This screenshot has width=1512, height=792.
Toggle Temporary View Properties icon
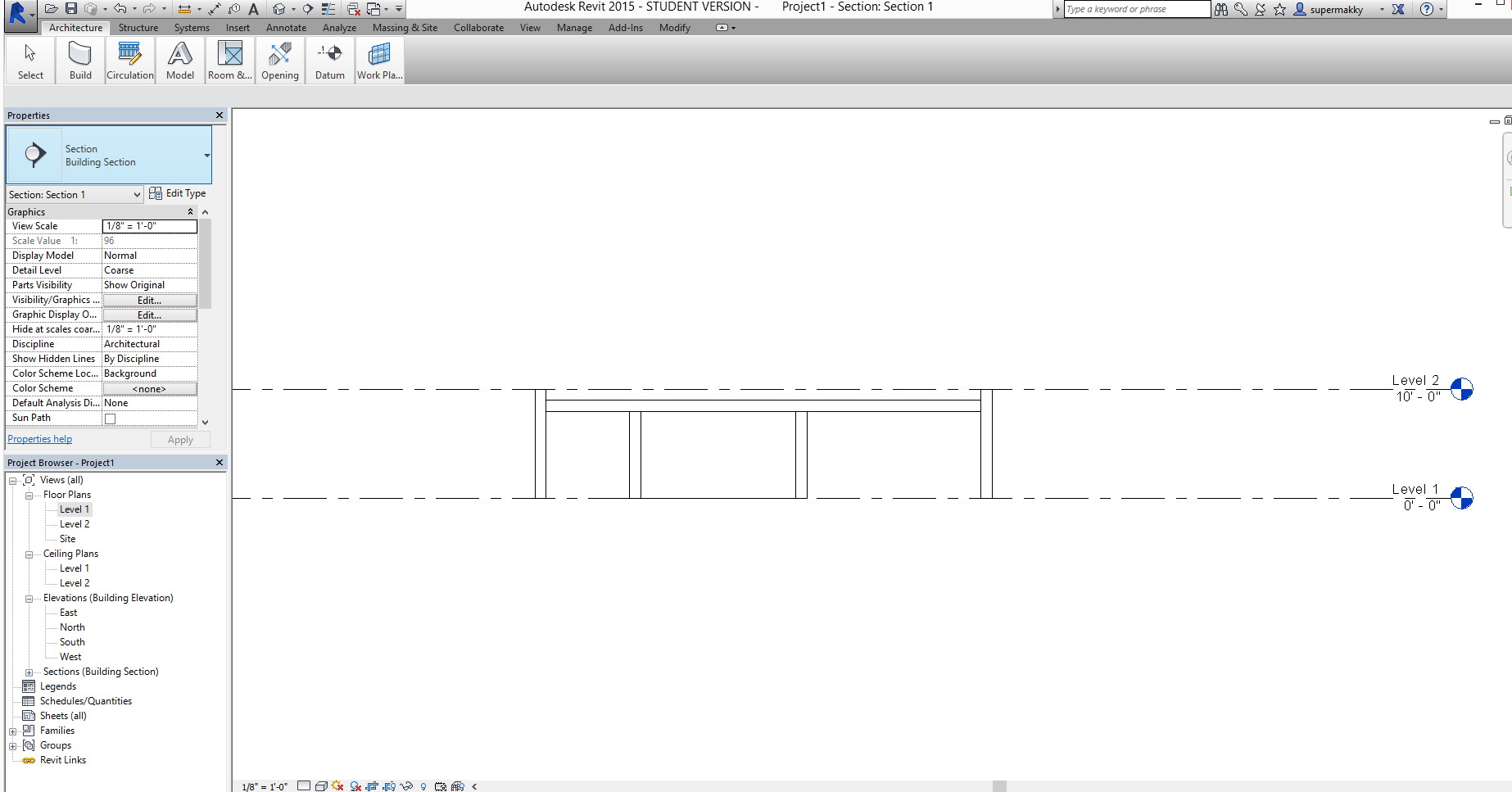tap(441, 786)
